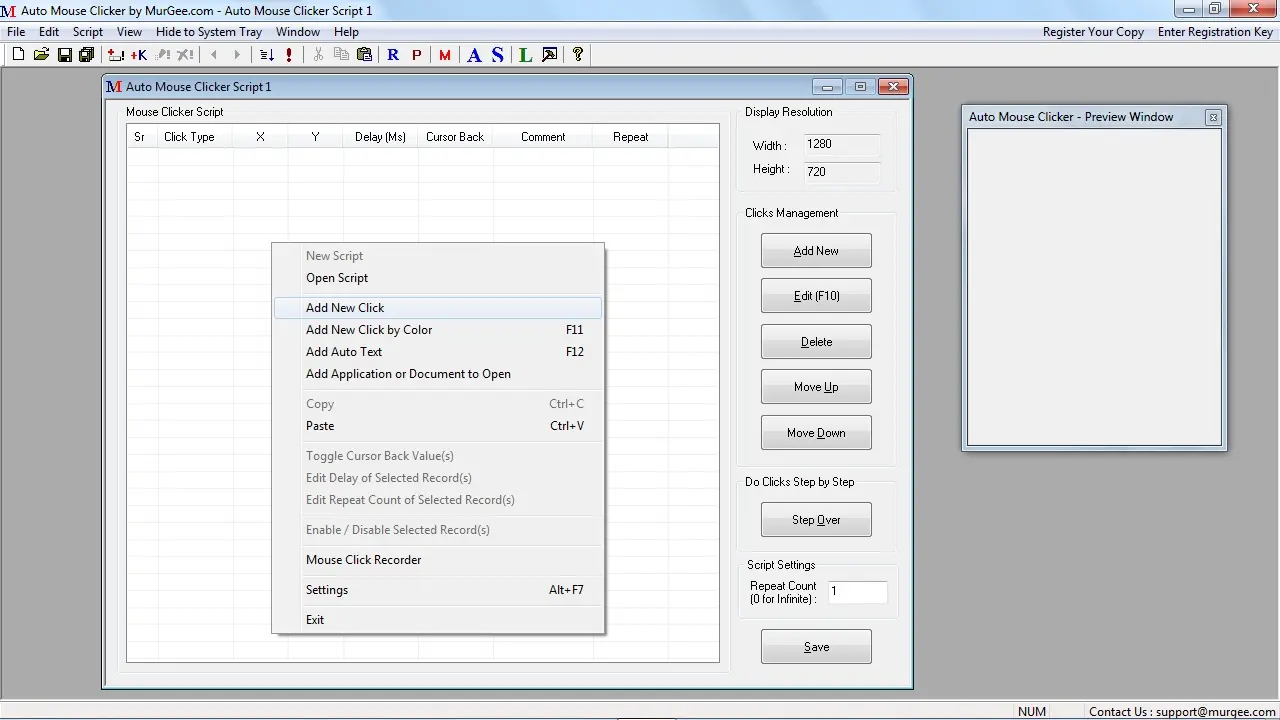Click the Move Up button
The image size is (1280, 720).
(816, 387)
